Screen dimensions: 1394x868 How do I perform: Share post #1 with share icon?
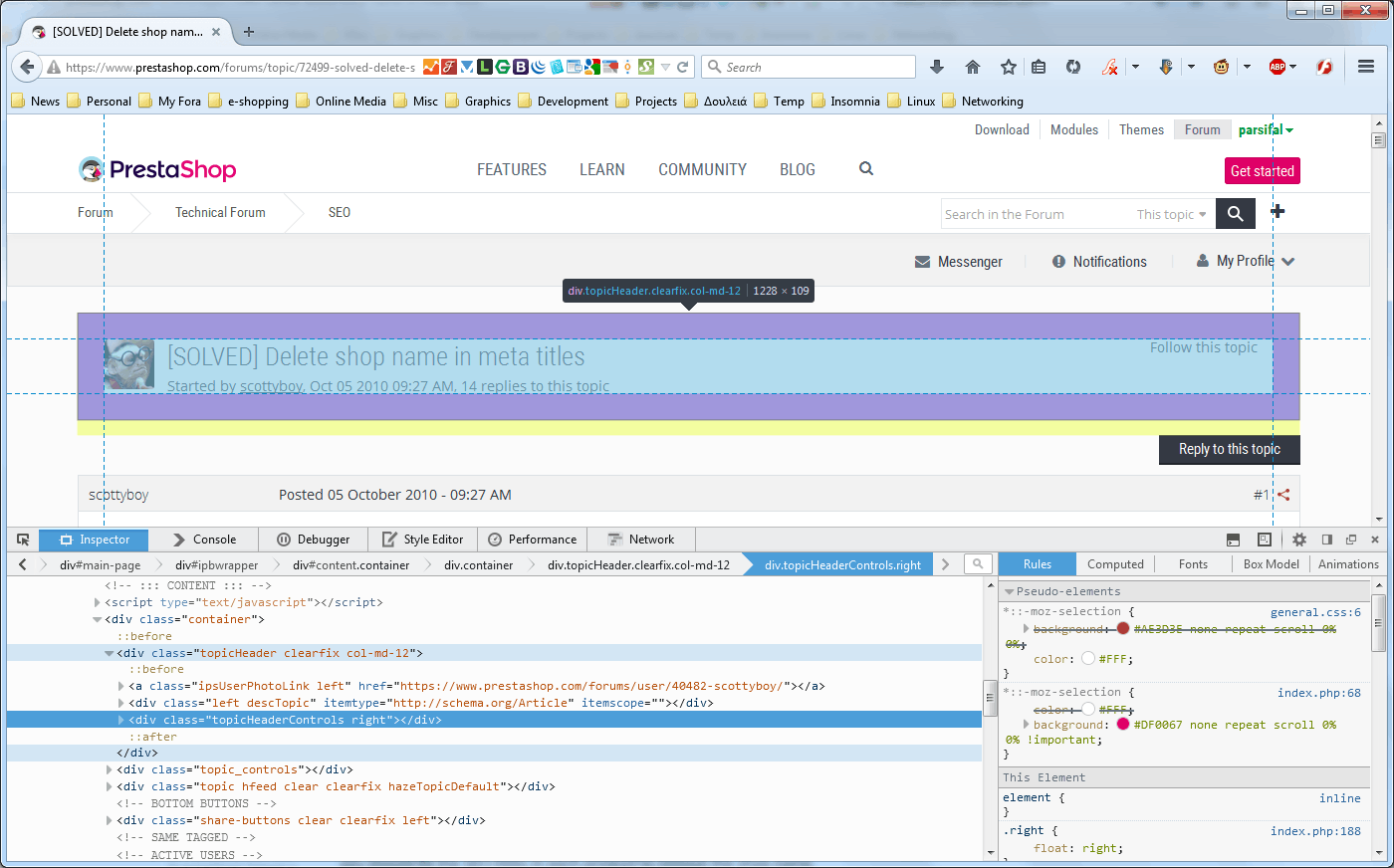coord(1283,495)
